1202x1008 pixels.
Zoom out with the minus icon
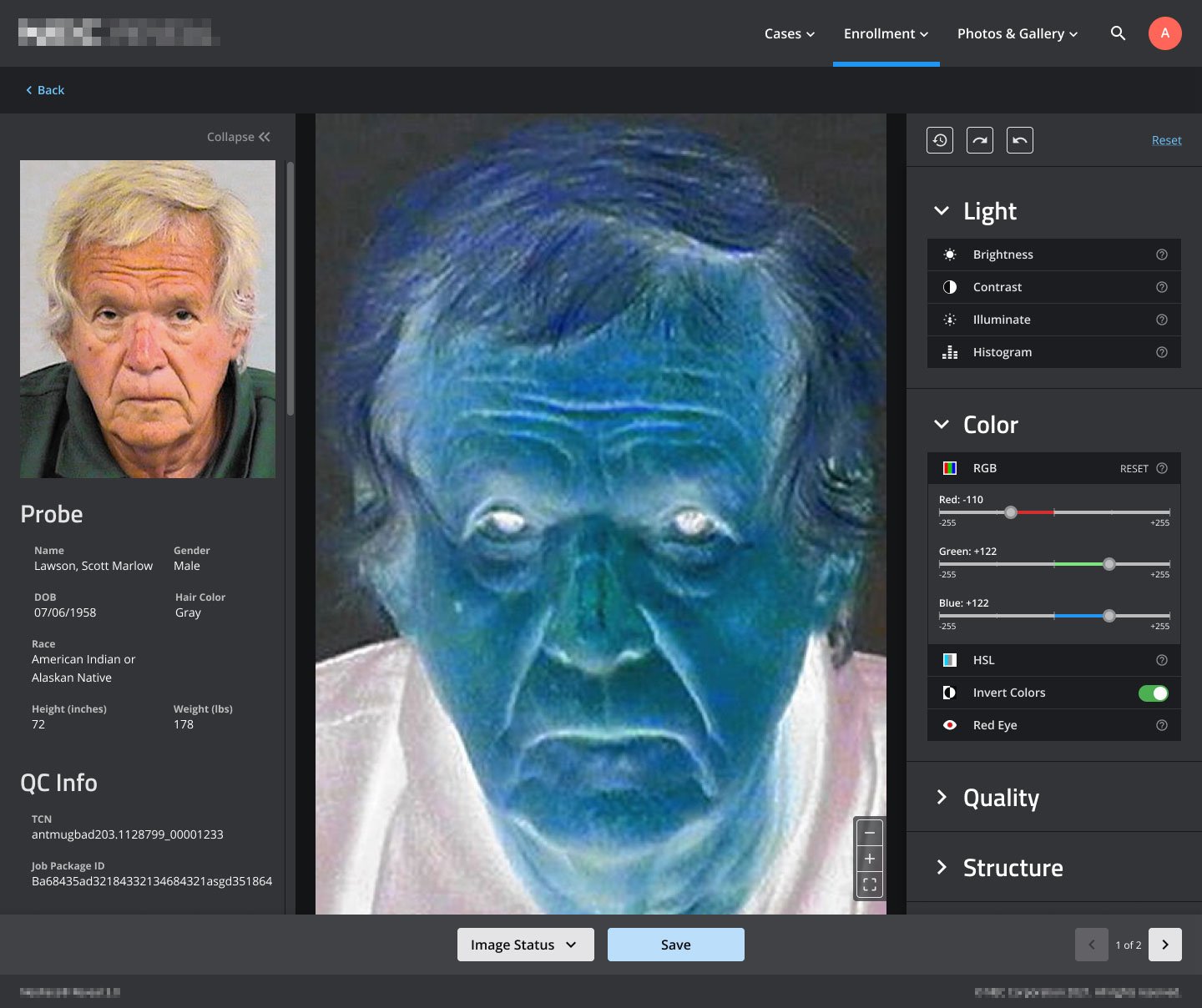click(x=870, y=833)
